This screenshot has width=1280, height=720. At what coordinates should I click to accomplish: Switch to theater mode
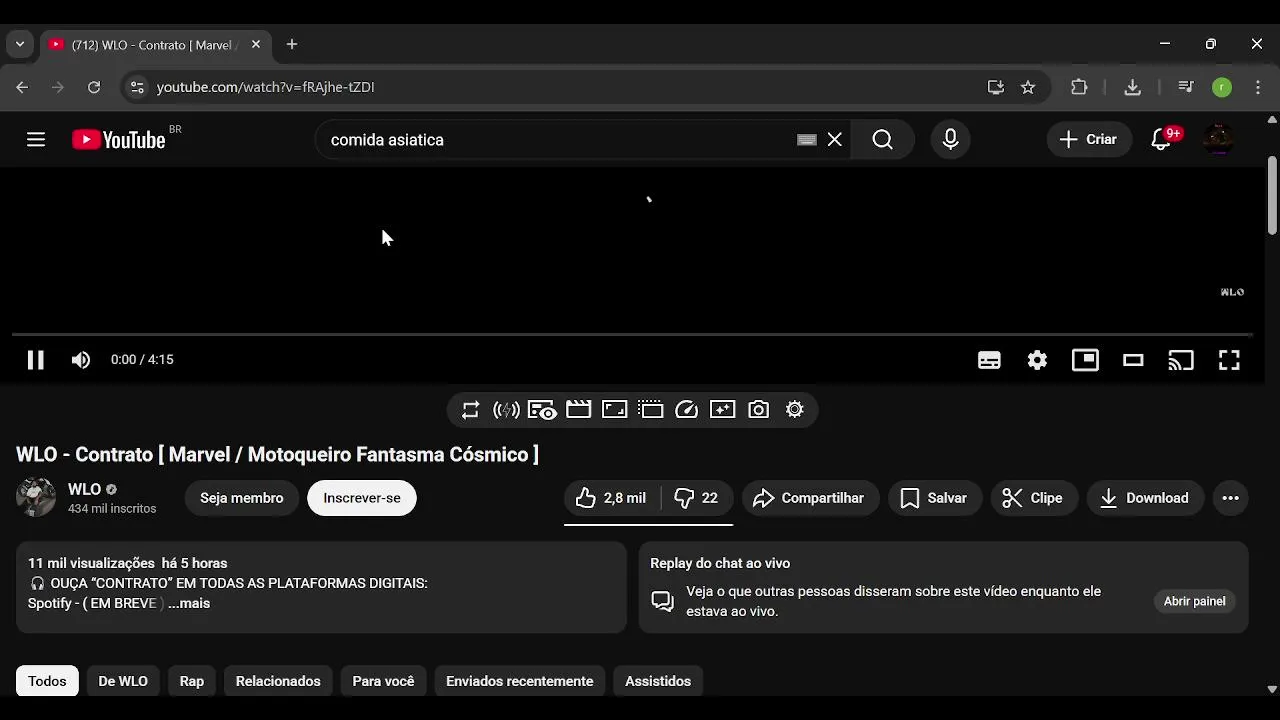(1133, 360)
